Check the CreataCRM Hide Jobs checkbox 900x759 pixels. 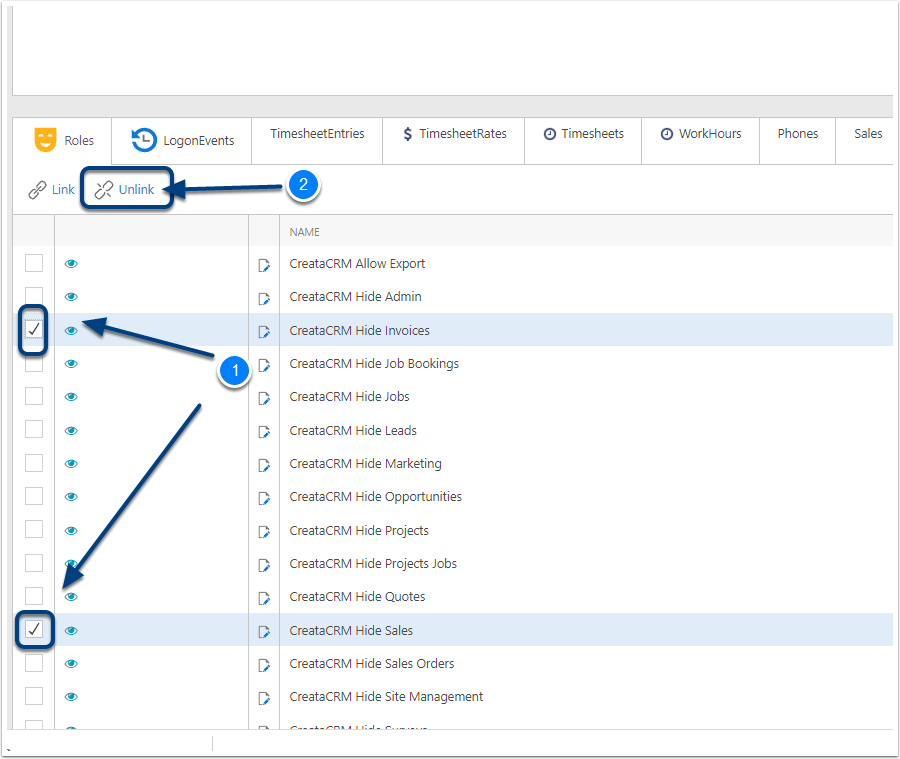click(34, 396)
